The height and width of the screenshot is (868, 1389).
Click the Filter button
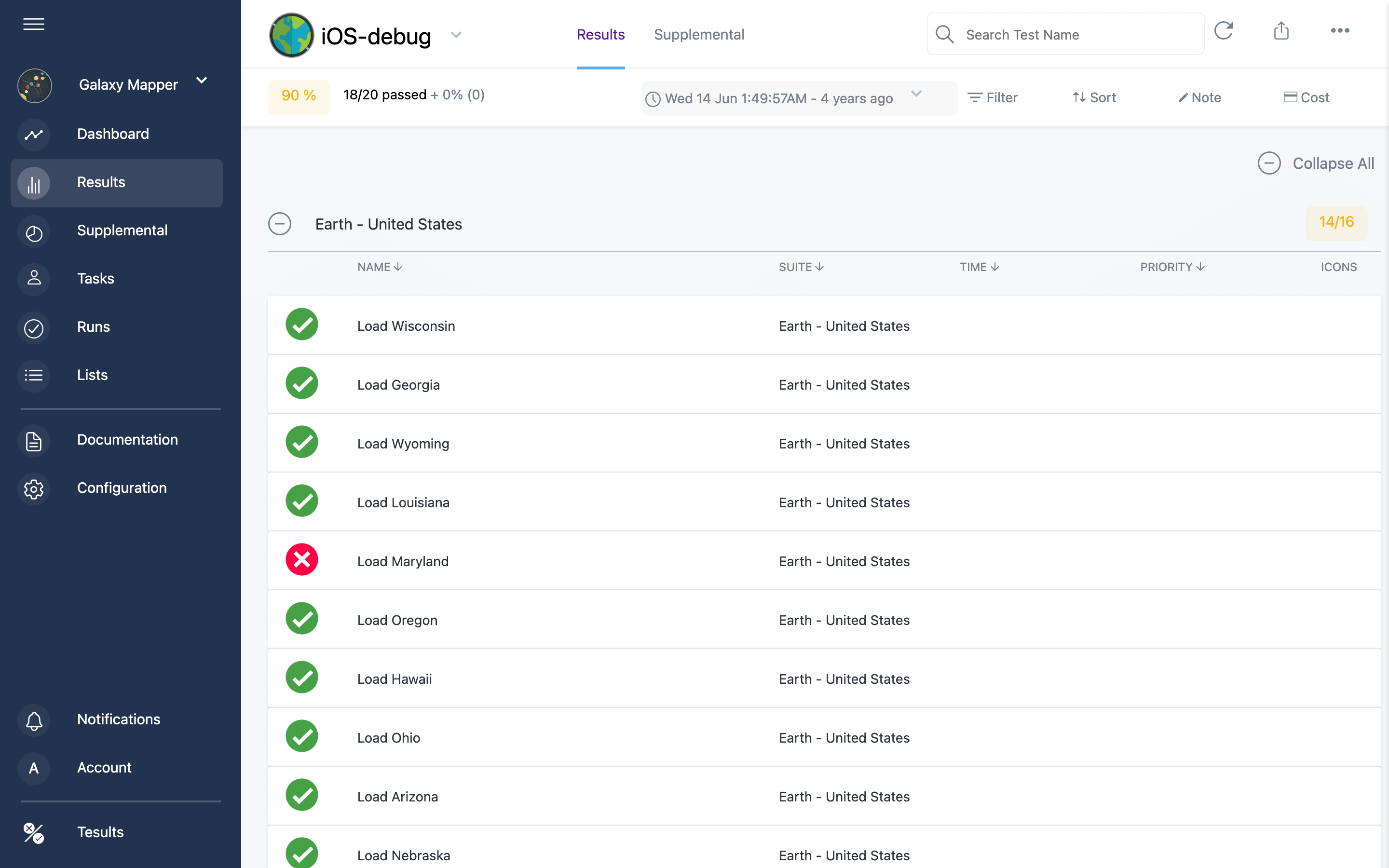point(992,97)
